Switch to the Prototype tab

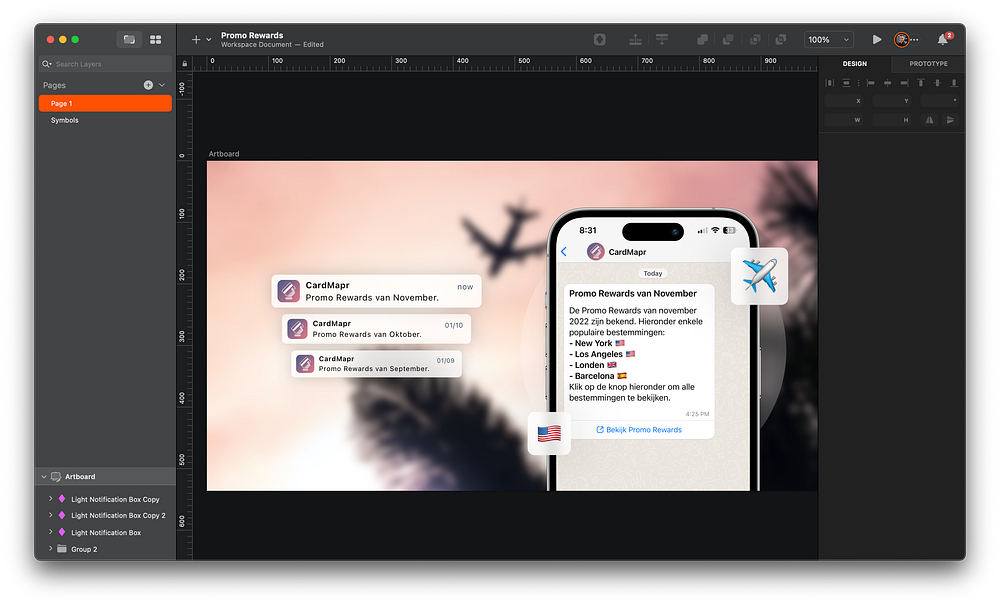point(928,64)
